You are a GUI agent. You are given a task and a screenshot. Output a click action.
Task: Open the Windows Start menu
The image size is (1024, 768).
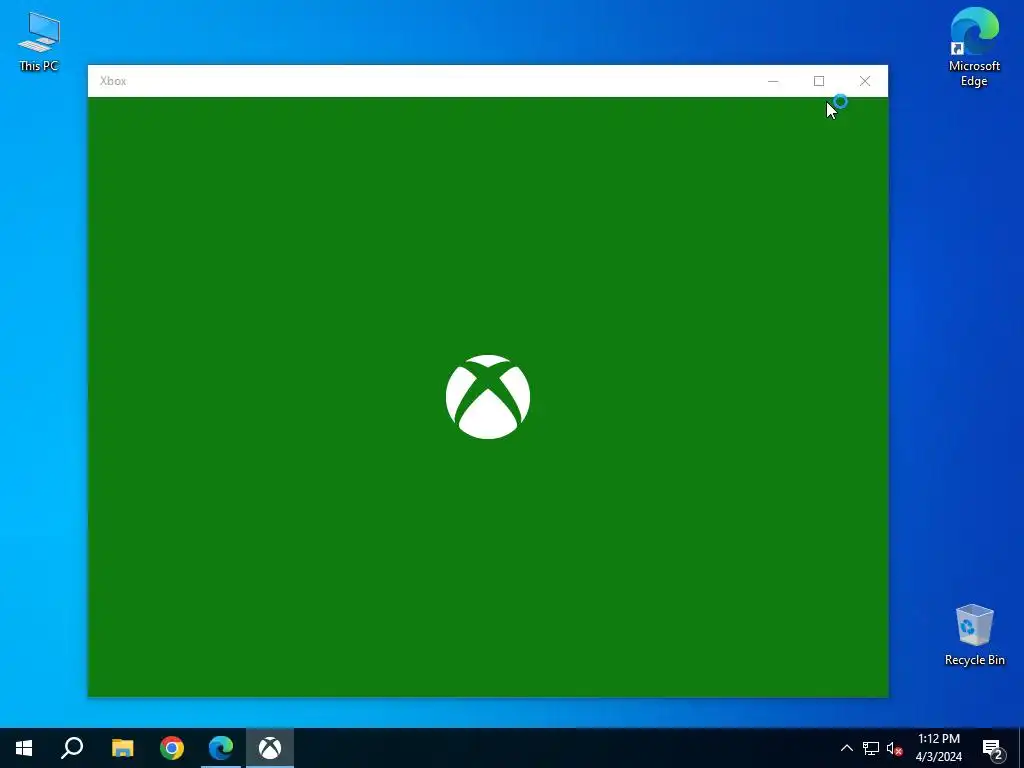pos(24,748)
